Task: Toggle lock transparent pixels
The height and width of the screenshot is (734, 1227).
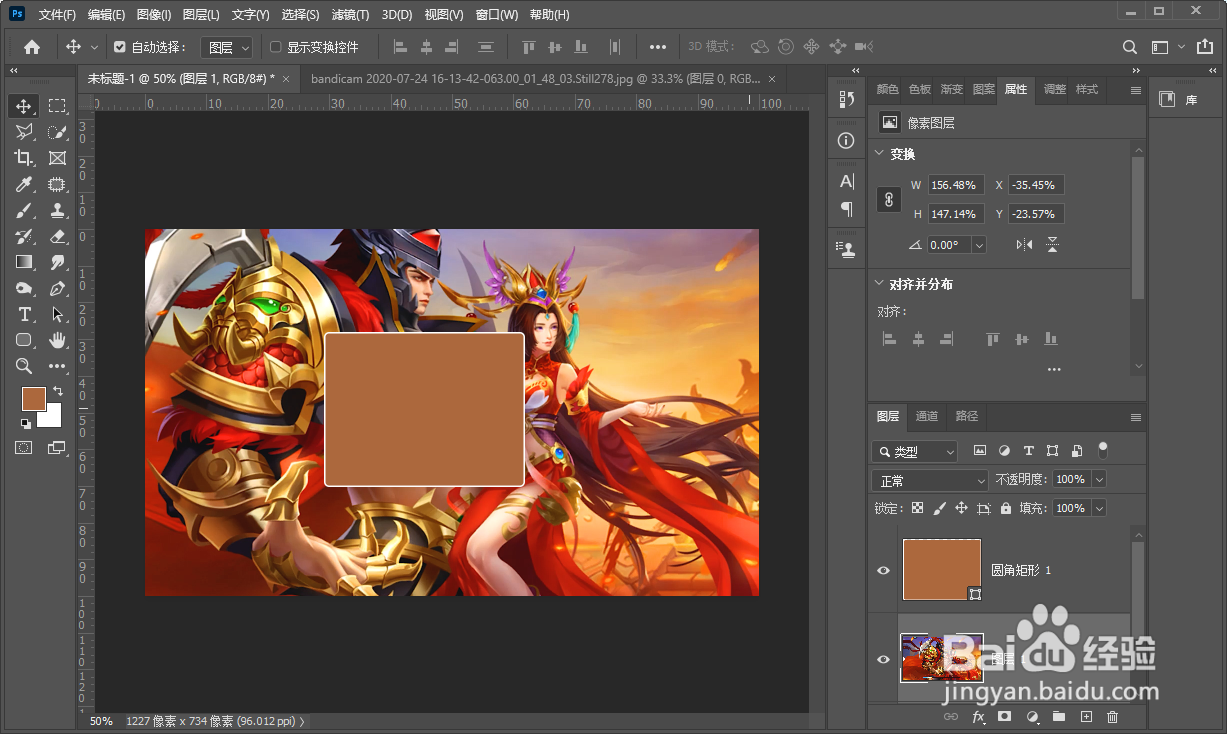Action: pyautogui.click(x=917, y=508)
